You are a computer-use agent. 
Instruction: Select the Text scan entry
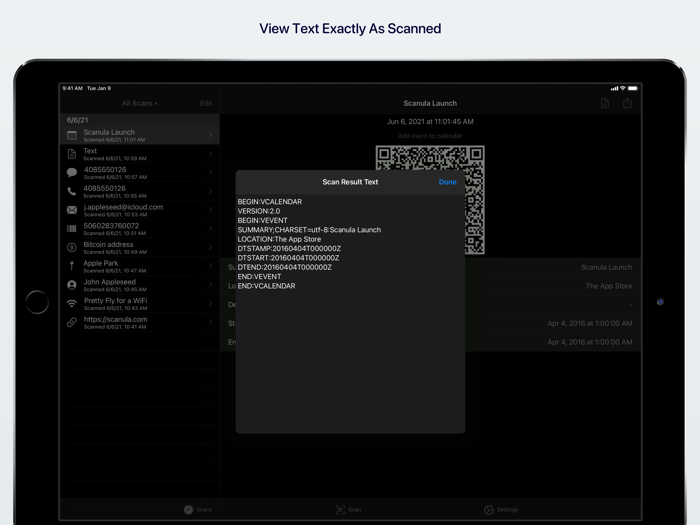click(x=139, y=154)
